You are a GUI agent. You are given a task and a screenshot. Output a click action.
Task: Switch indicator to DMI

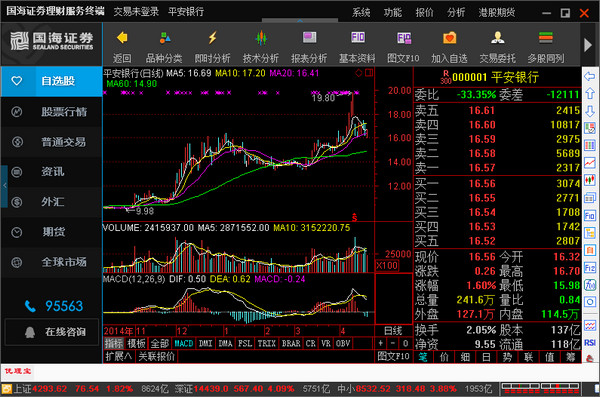click(x=205, y=343)
